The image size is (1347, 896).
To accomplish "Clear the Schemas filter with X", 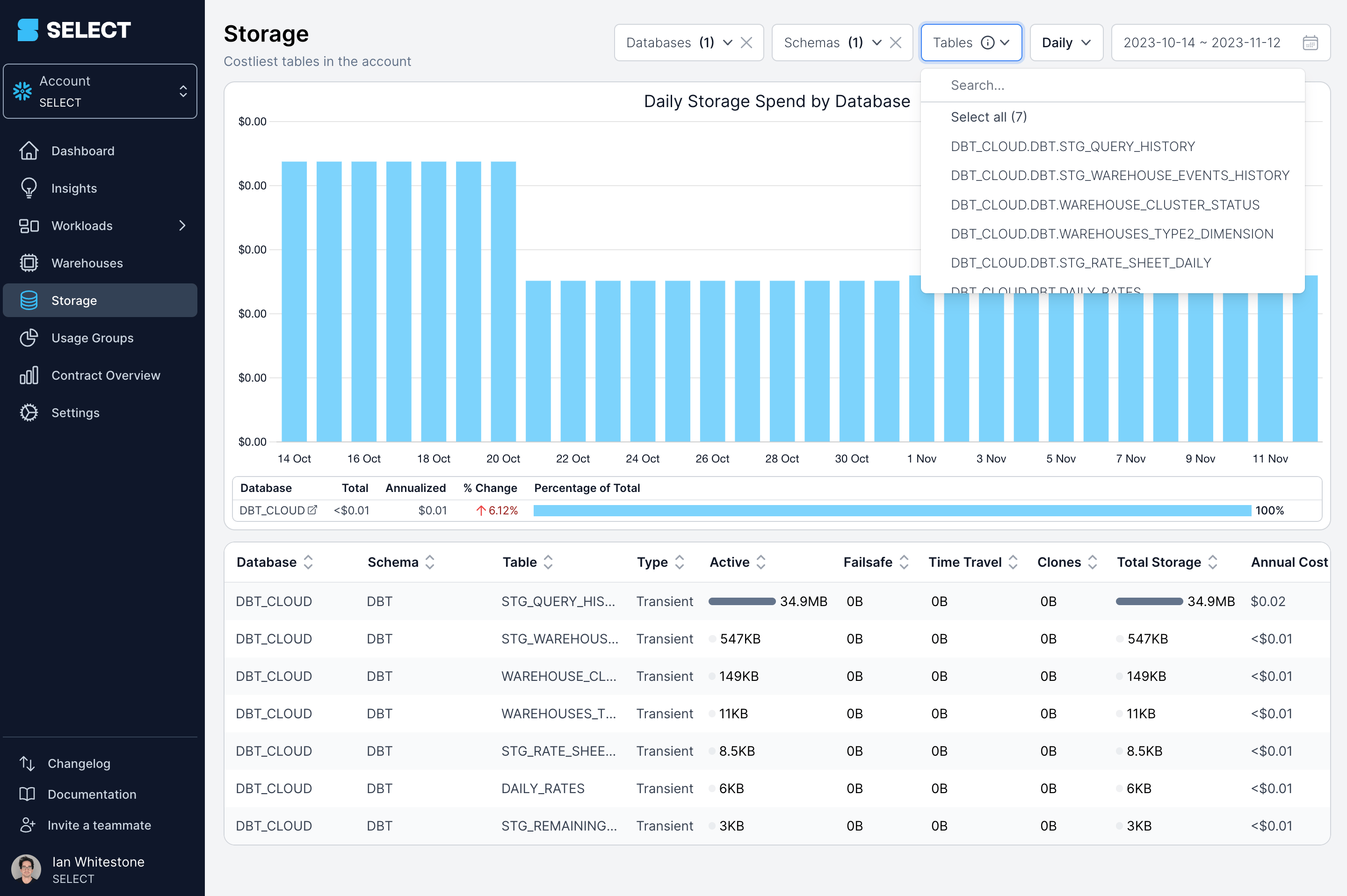I will coord(896,43).
